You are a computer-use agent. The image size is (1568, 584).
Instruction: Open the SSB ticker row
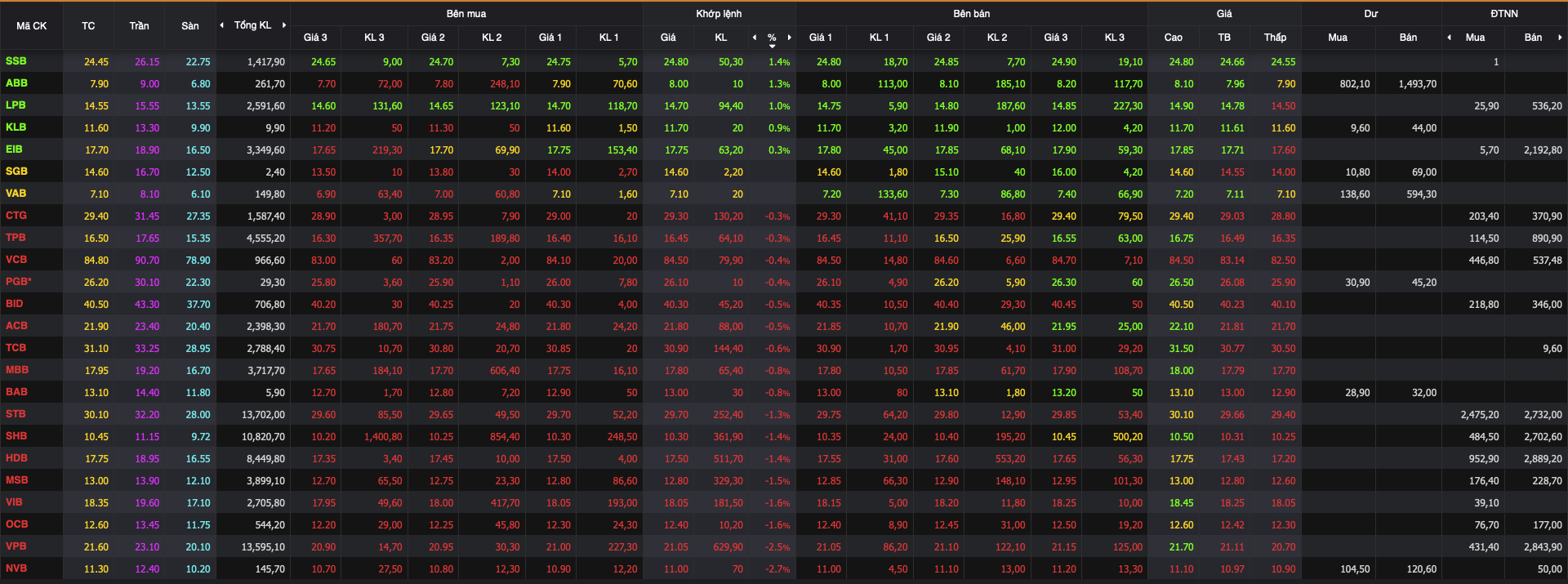tap(784, 61)
